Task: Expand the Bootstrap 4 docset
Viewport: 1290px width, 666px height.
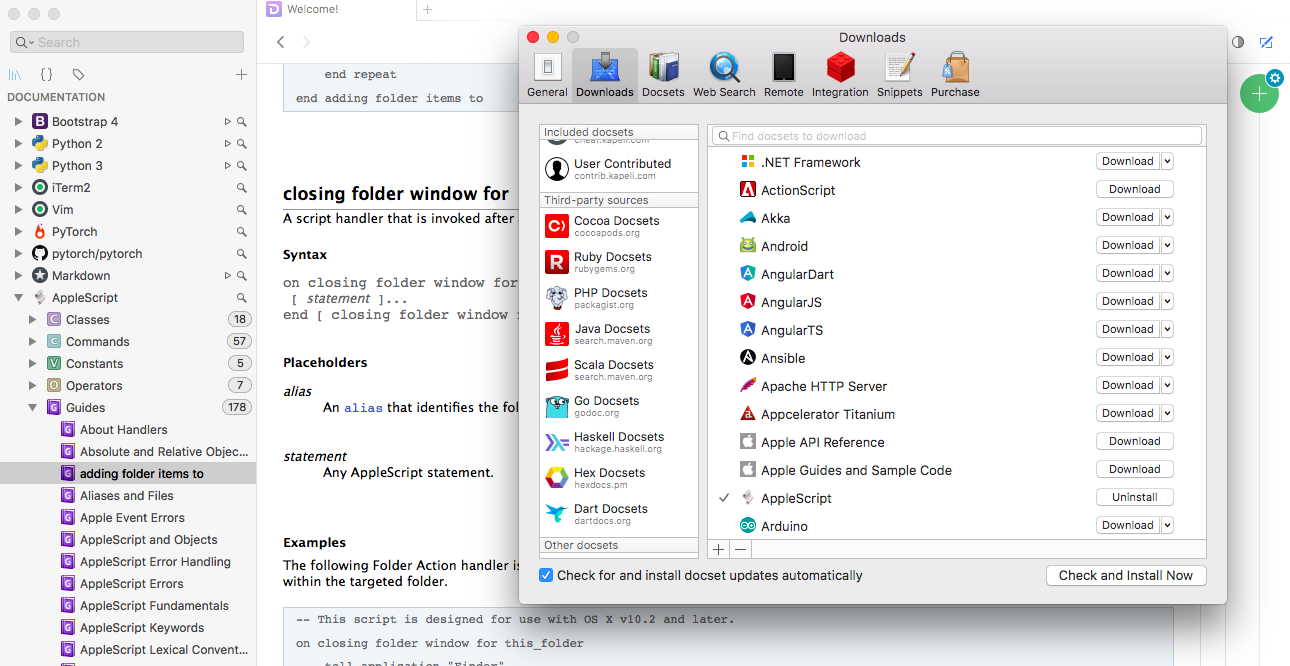Action: coord(18,121)
